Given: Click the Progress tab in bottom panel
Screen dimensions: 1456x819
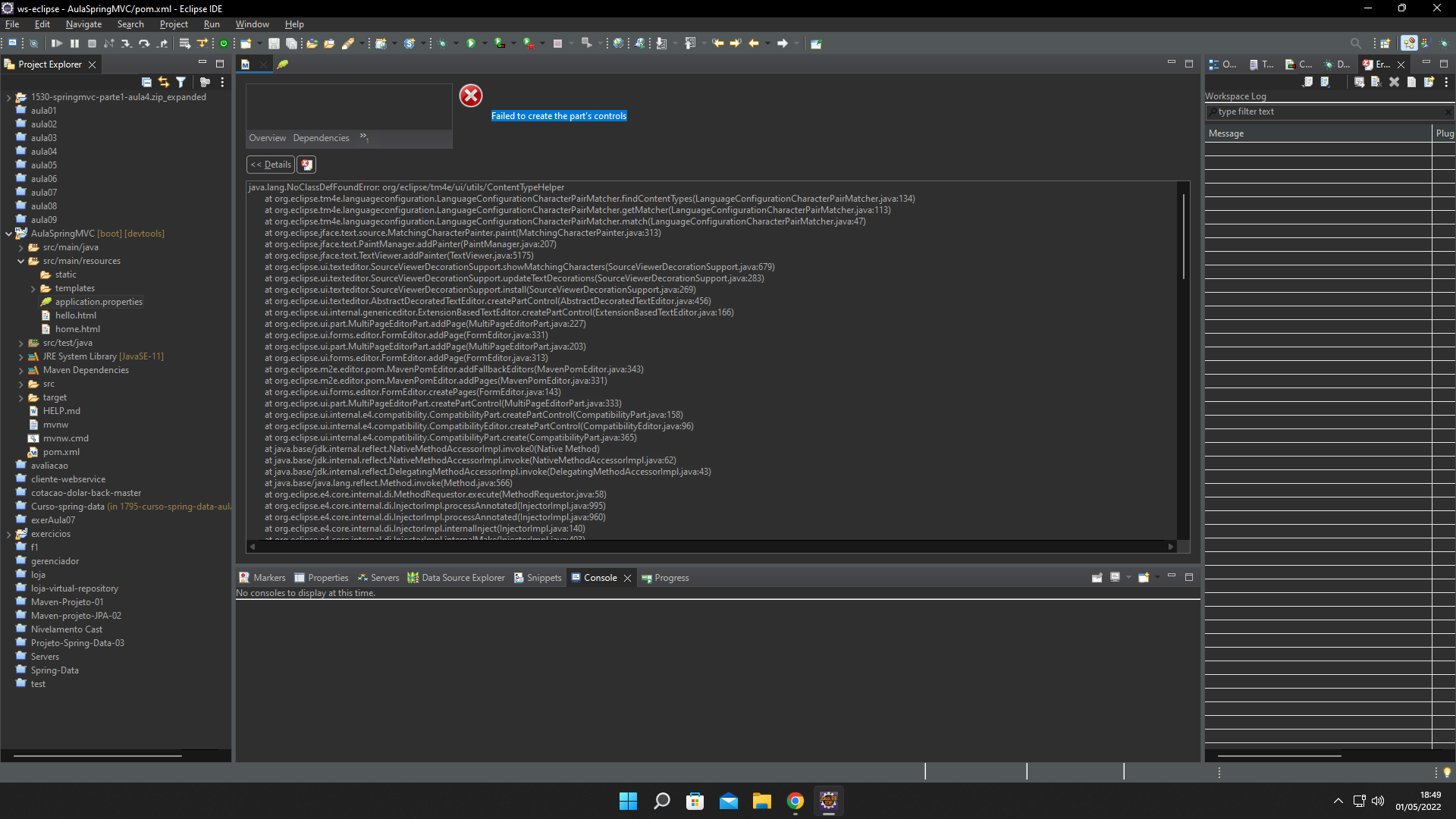Looking at the screenshot, I should (672, 577).
